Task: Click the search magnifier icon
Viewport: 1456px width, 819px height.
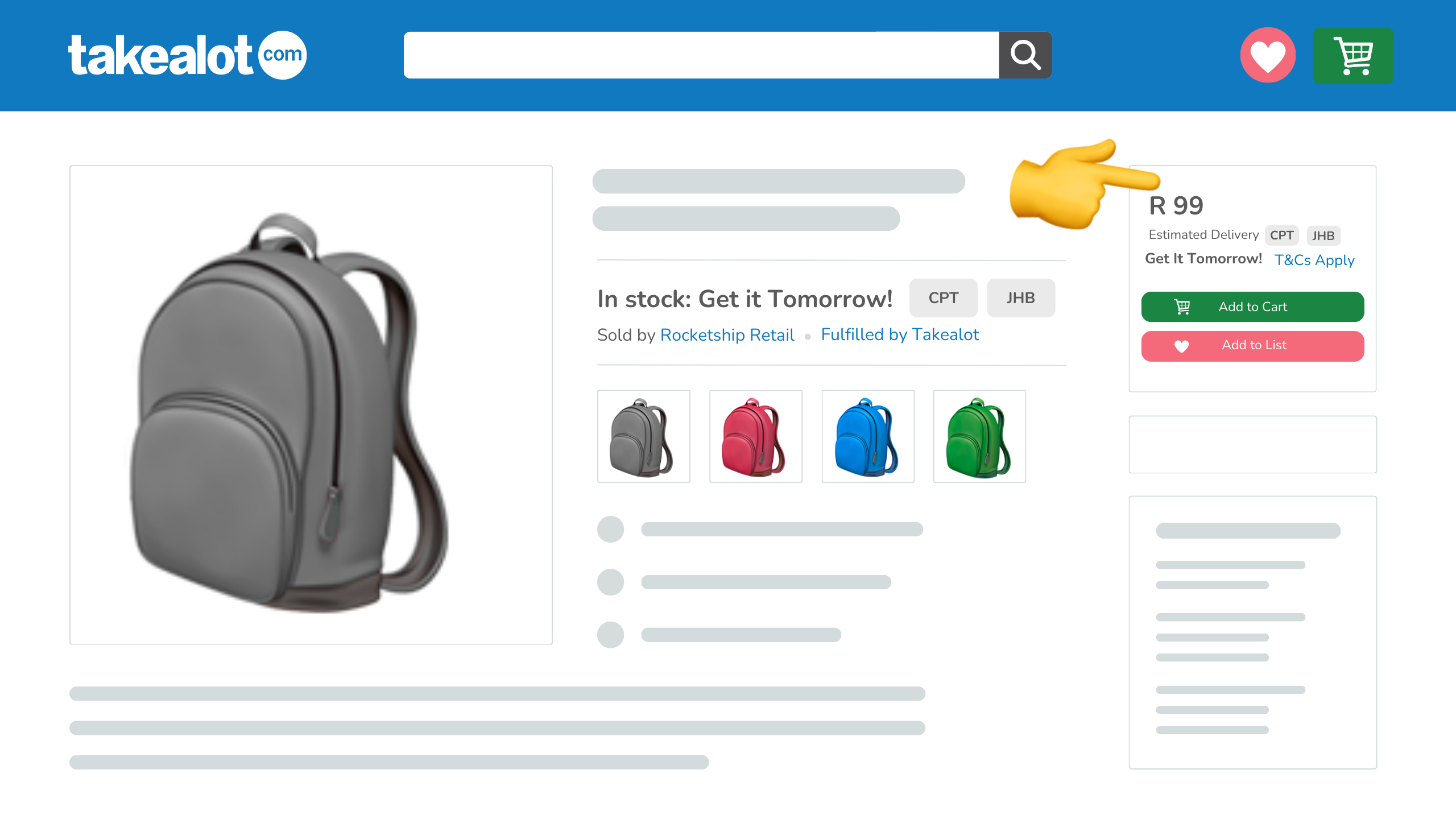Action: coord(1025,55)
